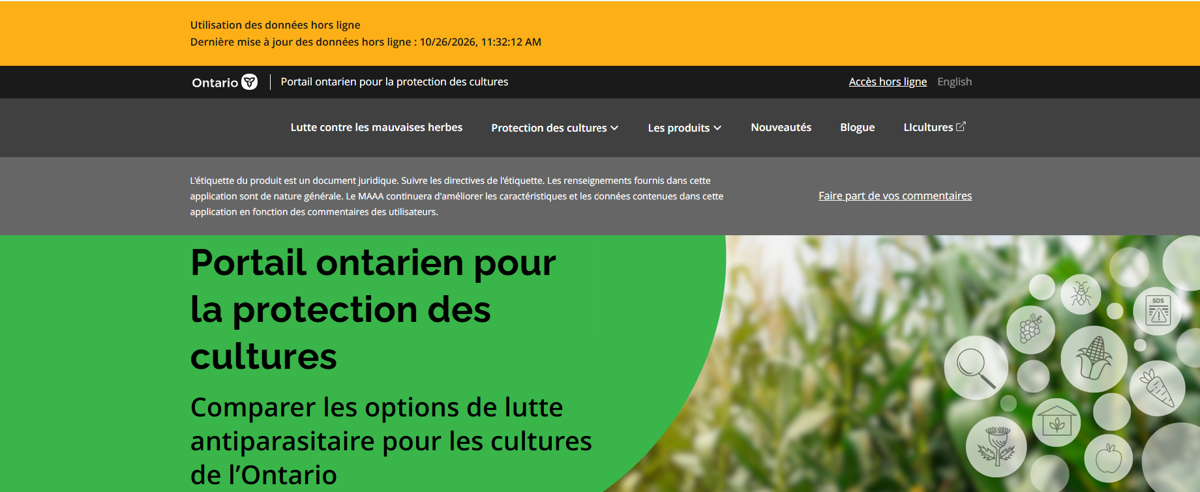This screenshot has width=1200, height=492.
Task: Click the greenhouse seedling bubble icon
Action: tap(1056, 420)
